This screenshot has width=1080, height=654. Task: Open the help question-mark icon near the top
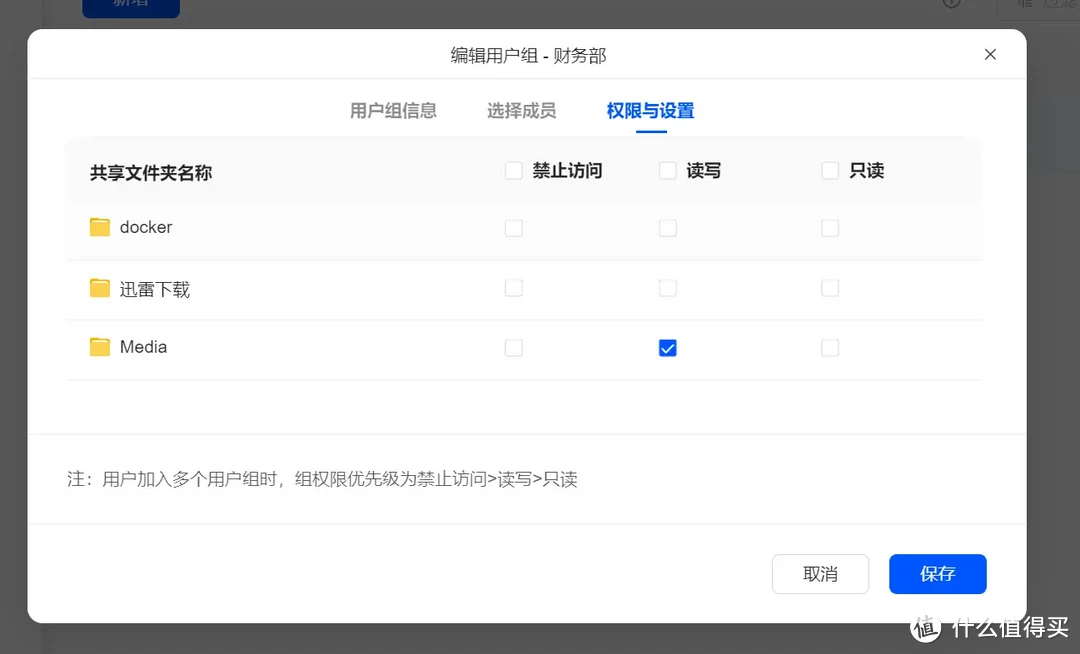click(951, 3)
